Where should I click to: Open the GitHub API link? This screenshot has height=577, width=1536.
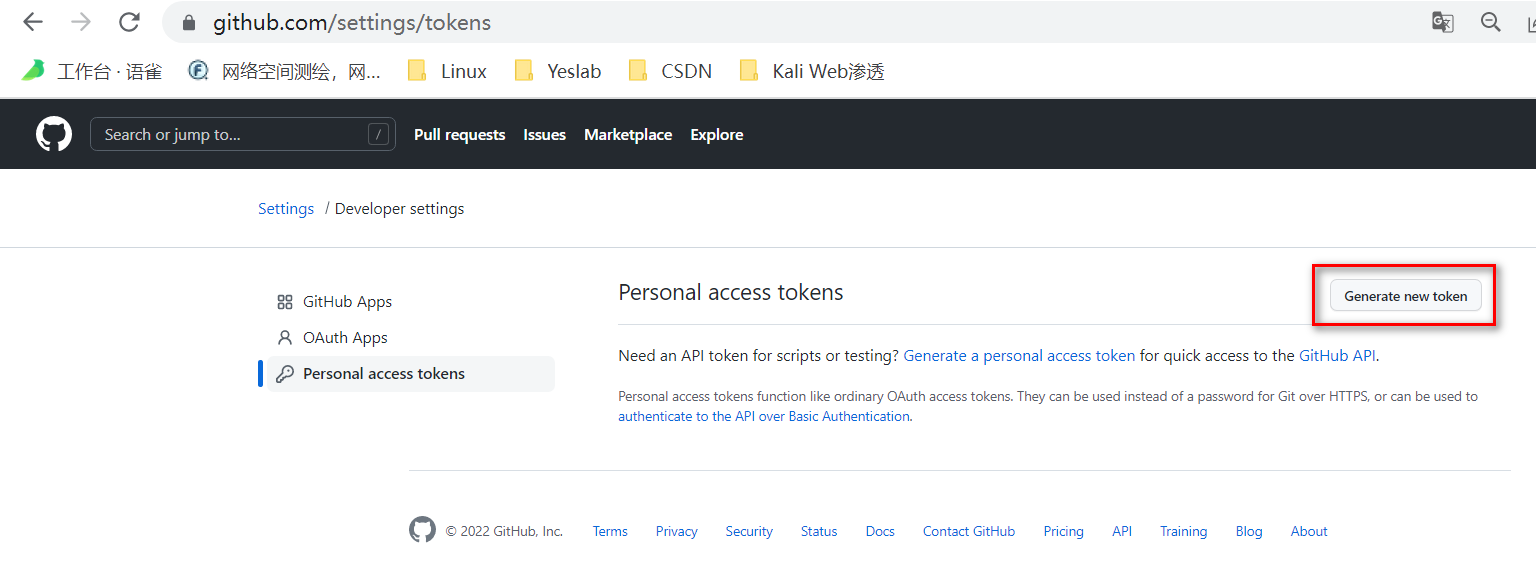coord(1337,356)
